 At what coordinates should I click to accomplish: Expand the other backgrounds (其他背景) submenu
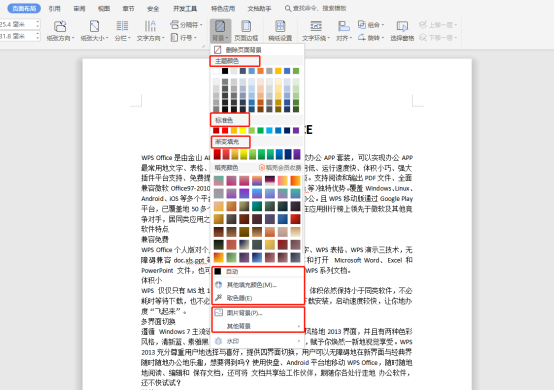click(x=258, y=326)
